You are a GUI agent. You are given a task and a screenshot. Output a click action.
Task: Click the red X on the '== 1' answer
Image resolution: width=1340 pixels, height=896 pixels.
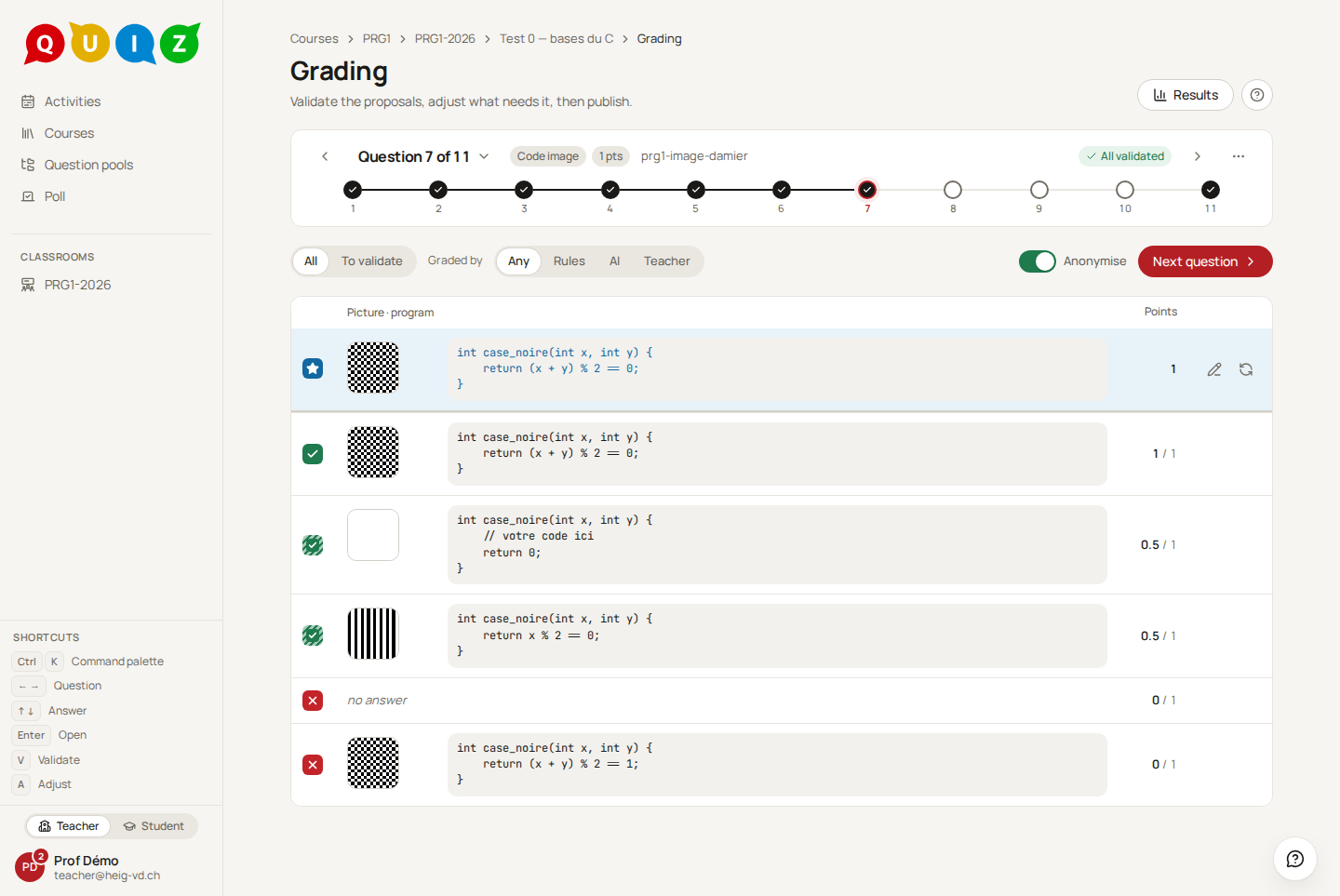tap(313, 765)
